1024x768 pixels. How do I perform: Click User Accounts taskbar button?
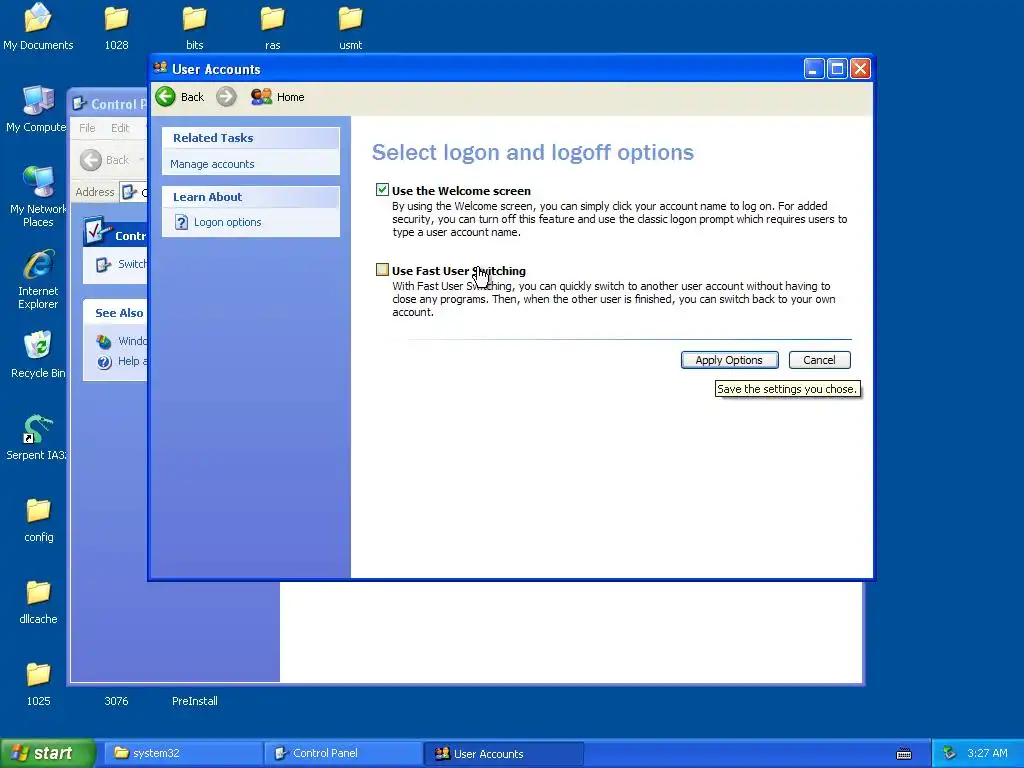coord(504,753)
